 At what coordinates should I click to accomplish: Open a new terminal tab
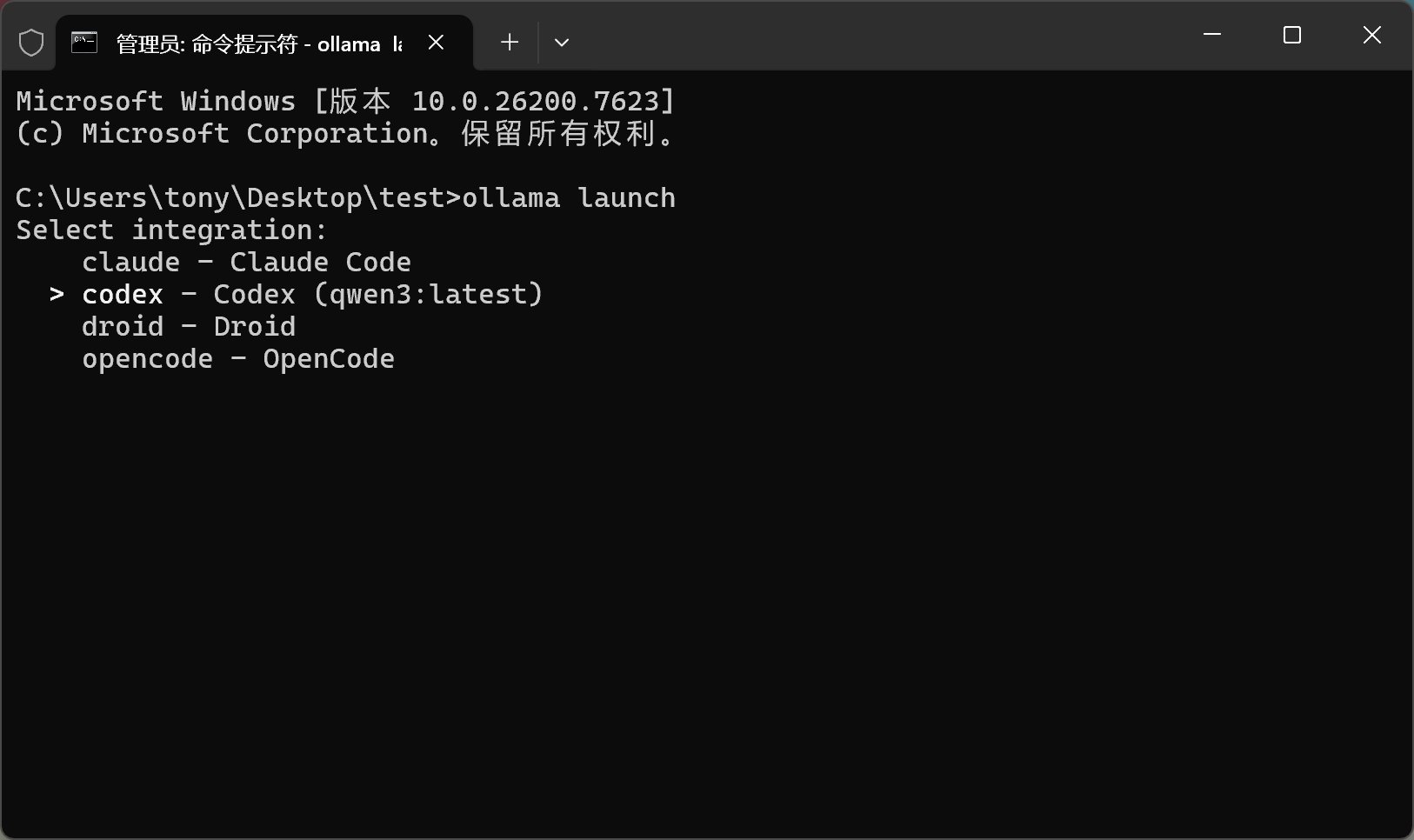click(x=510, y=43)
